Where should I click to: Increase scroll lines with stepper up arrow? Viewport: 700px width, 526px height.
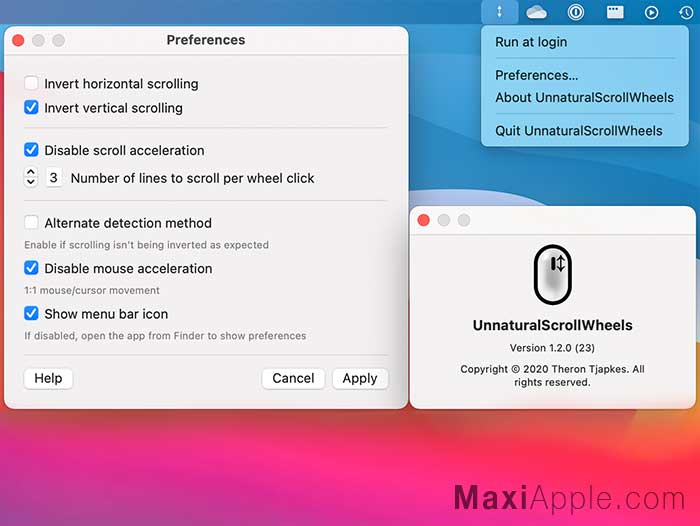31,172
